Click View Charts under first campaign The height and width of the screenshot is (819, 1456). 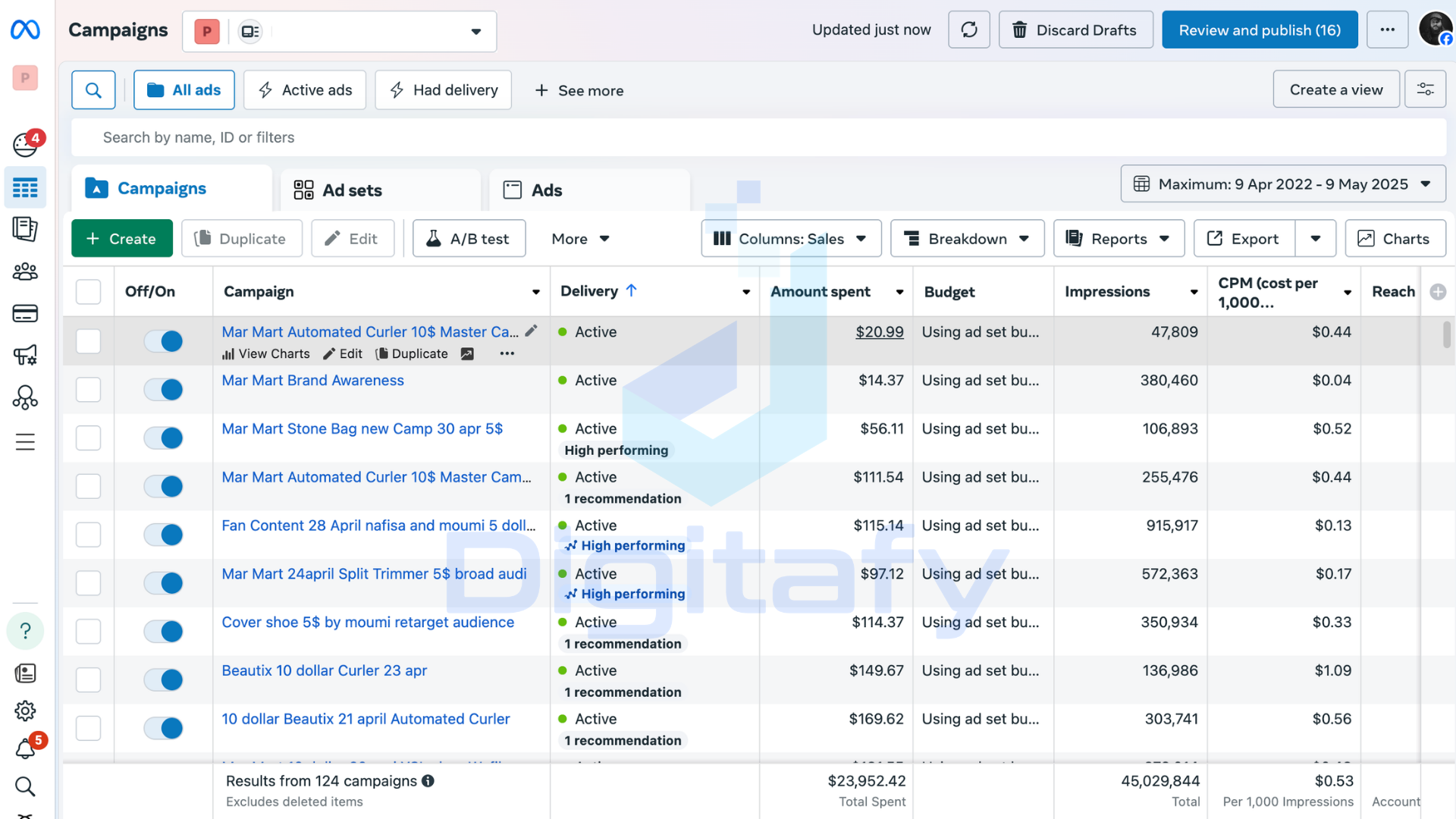point(266,353)
